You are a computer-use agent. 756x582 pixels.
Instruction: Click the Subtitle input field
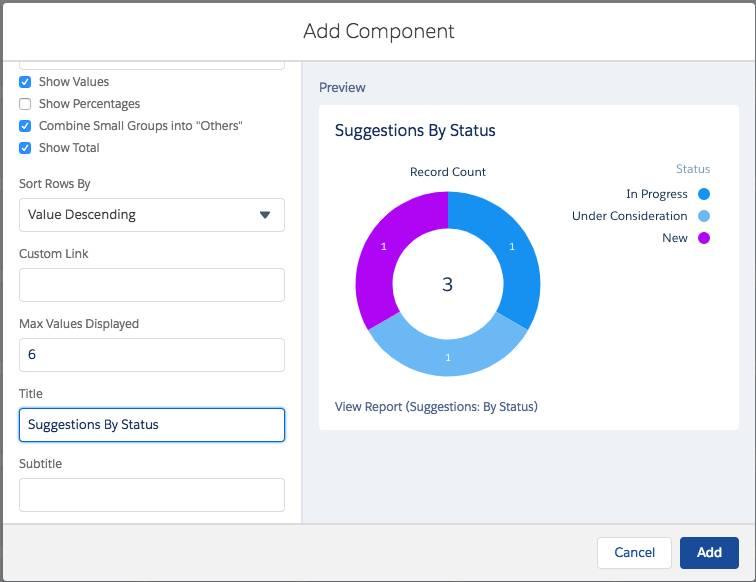coord(151,494)
